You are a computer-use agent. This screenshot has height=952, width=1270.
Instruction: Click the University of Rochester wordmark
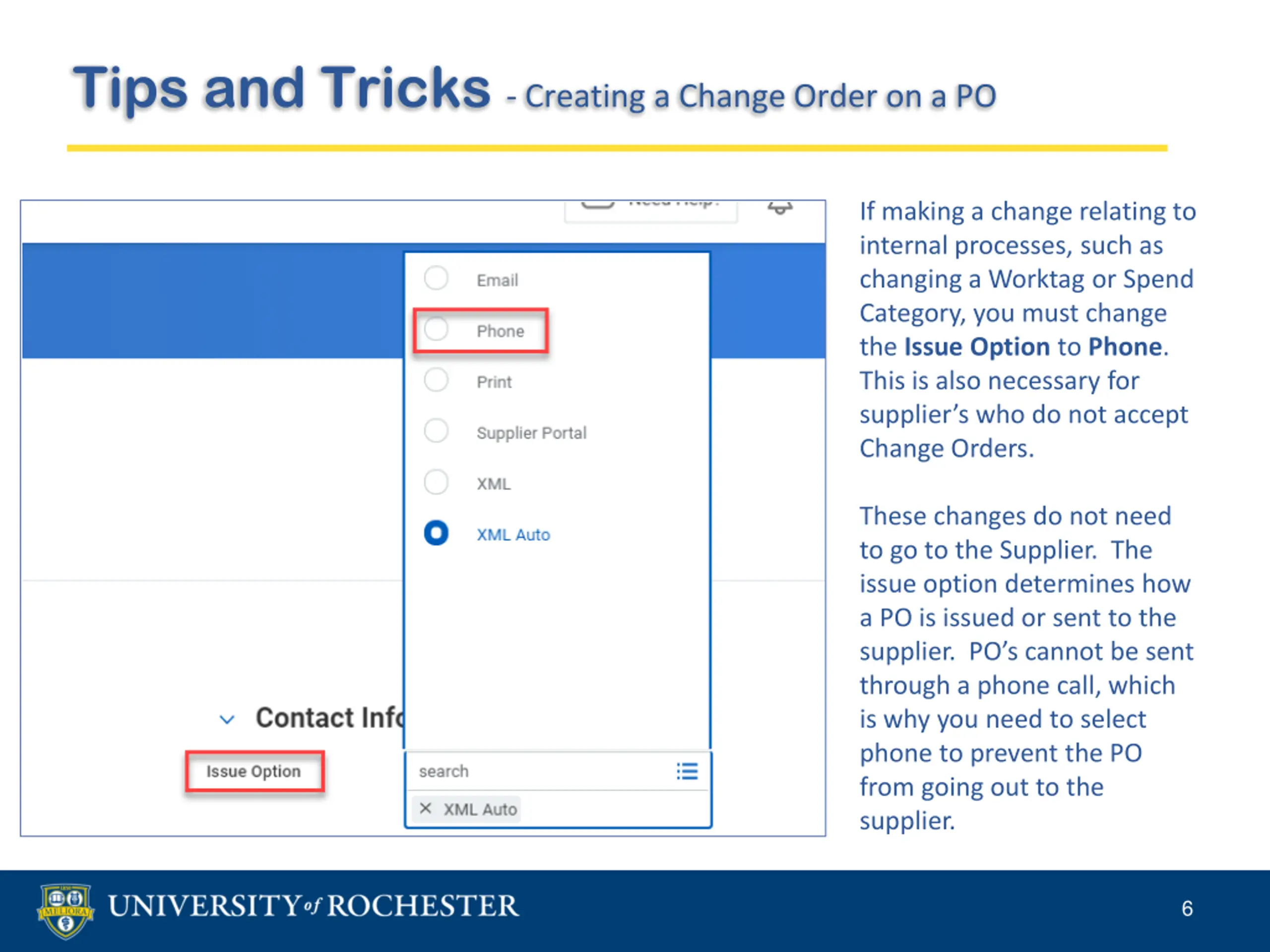pos(314,906)
